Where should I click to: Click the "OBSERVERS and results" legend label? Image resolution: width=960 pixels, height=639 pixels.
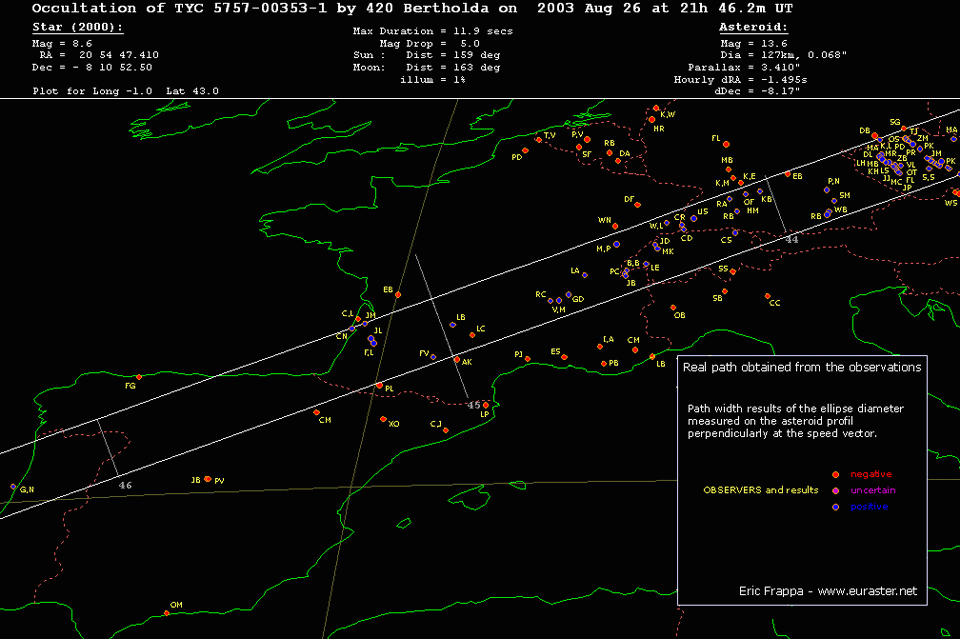(757, 490)
